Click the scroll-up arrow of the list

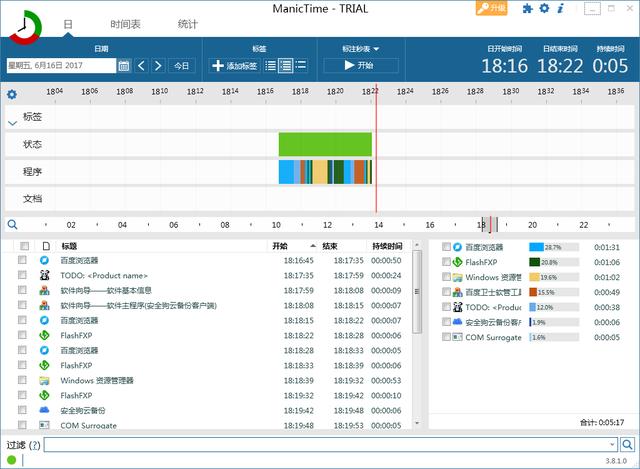(x=417, y=245)
